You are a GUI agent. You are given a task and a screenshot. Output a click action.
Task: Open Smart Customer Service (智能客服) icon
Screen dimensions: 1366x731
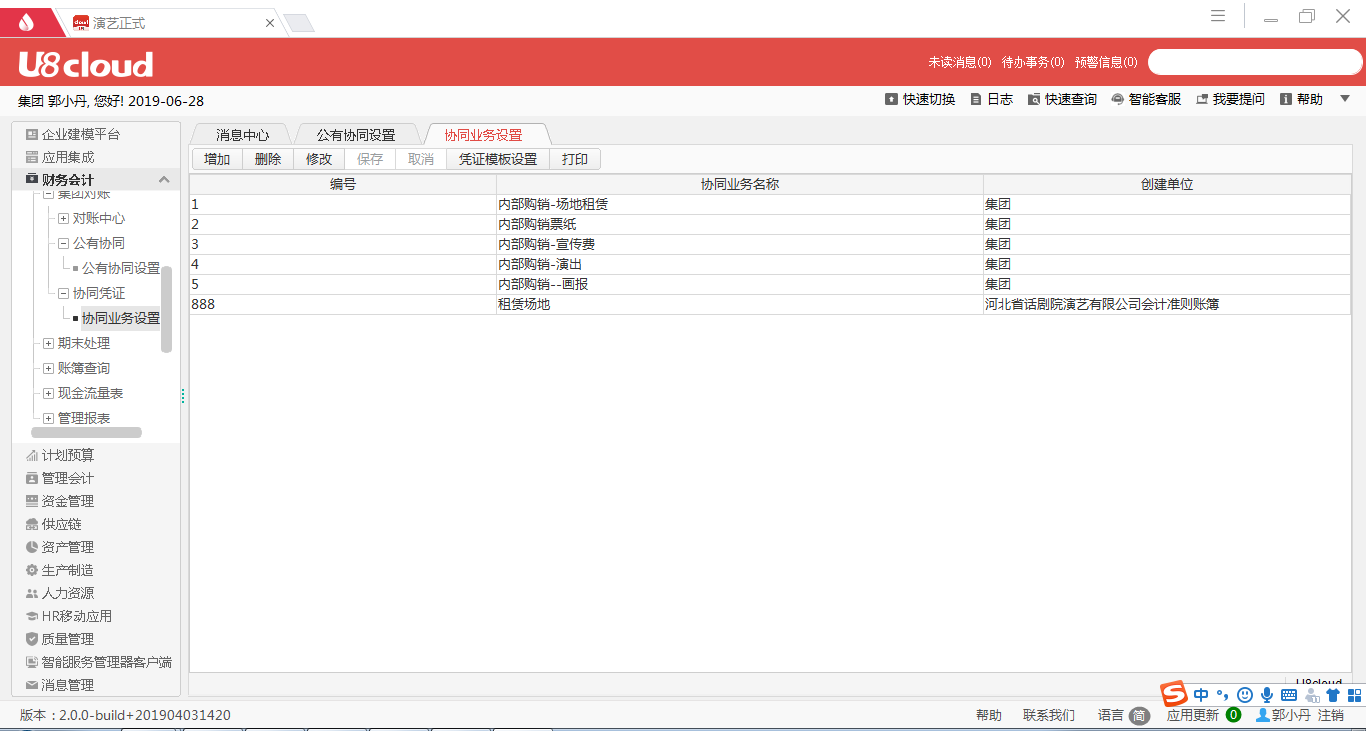pyautogui.click(x=1118, y=100)
